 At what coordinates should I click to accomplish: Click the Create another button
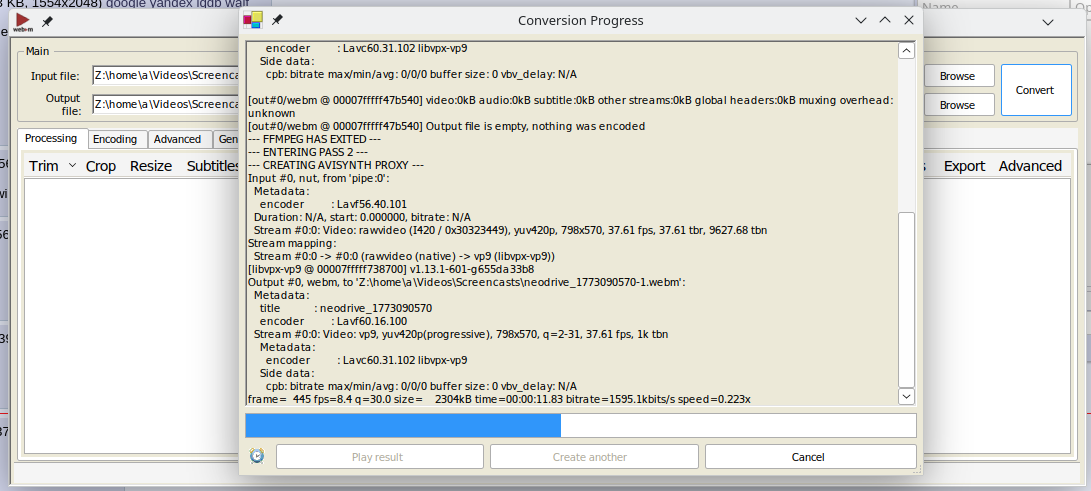click(594, 457)
